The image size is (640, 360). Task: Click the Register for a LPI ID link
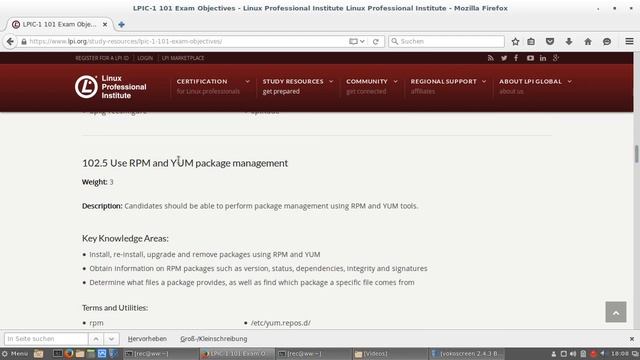[x=102, y=58]
